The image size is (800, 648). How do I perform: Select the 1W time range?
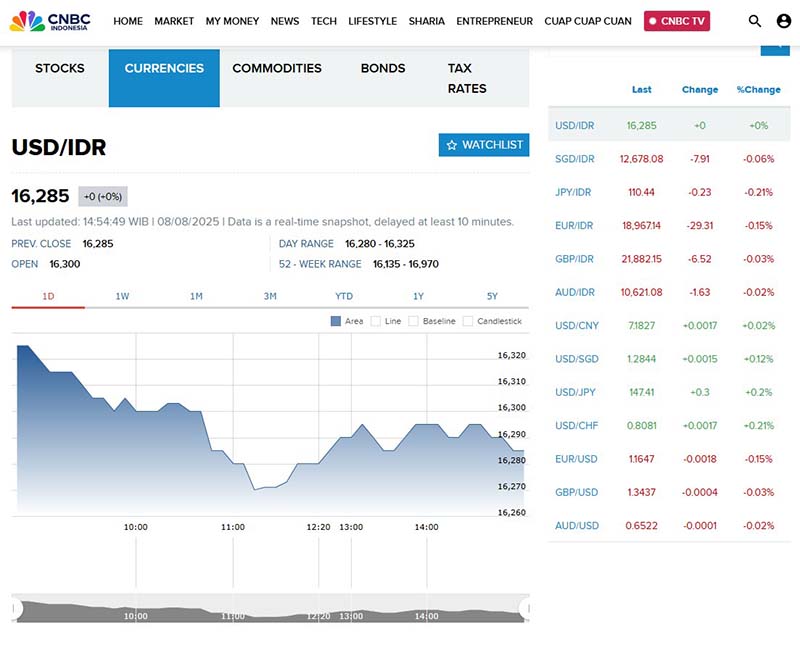click(x=122, y=296)
